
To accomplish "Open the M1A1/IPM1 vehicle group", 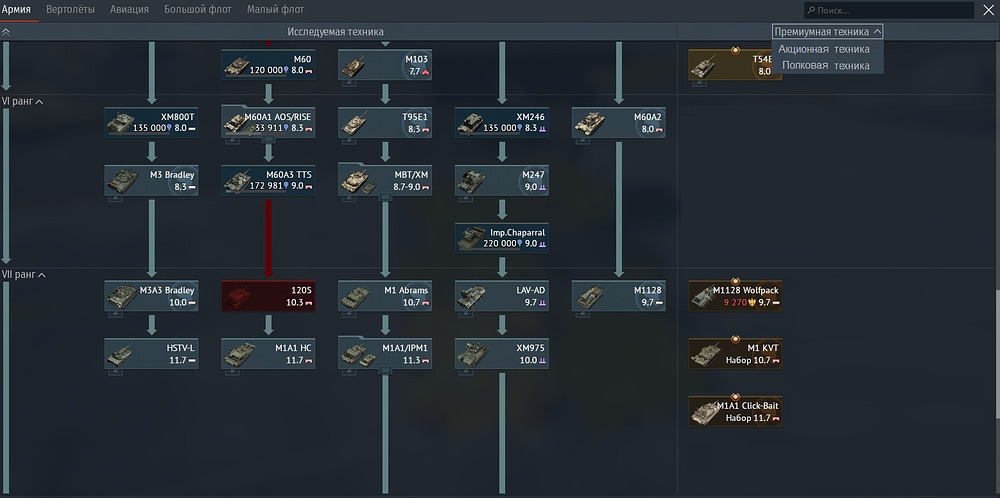I will tap(385, 353).
